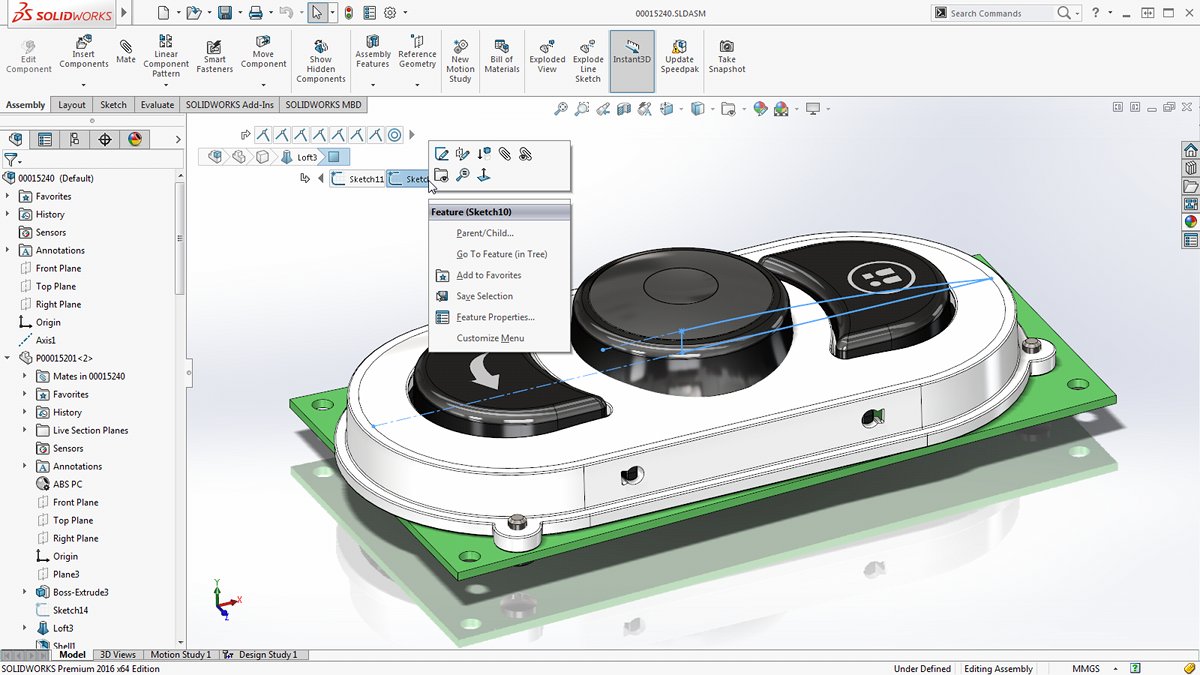Click the Edit Appearance color-ball in the view toolbar
The height and width of the screenshot is (675, 1200).
point(760,109)
